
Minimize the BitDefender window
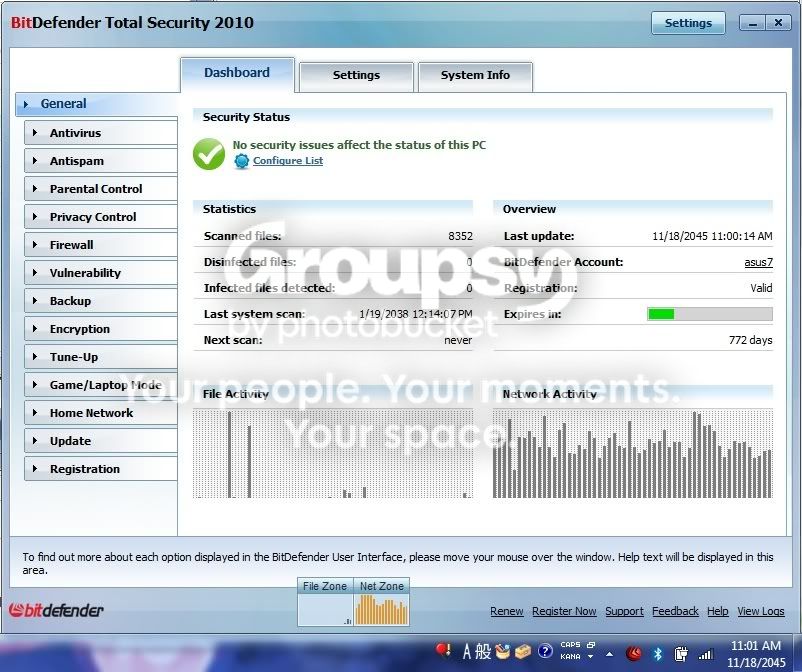pos(752,23)
